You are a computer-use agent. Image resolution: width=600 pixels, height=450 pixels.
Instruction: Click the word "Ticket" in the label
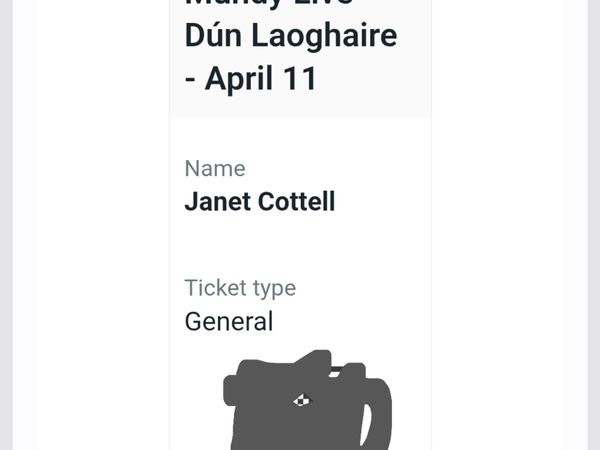[214, 288]
